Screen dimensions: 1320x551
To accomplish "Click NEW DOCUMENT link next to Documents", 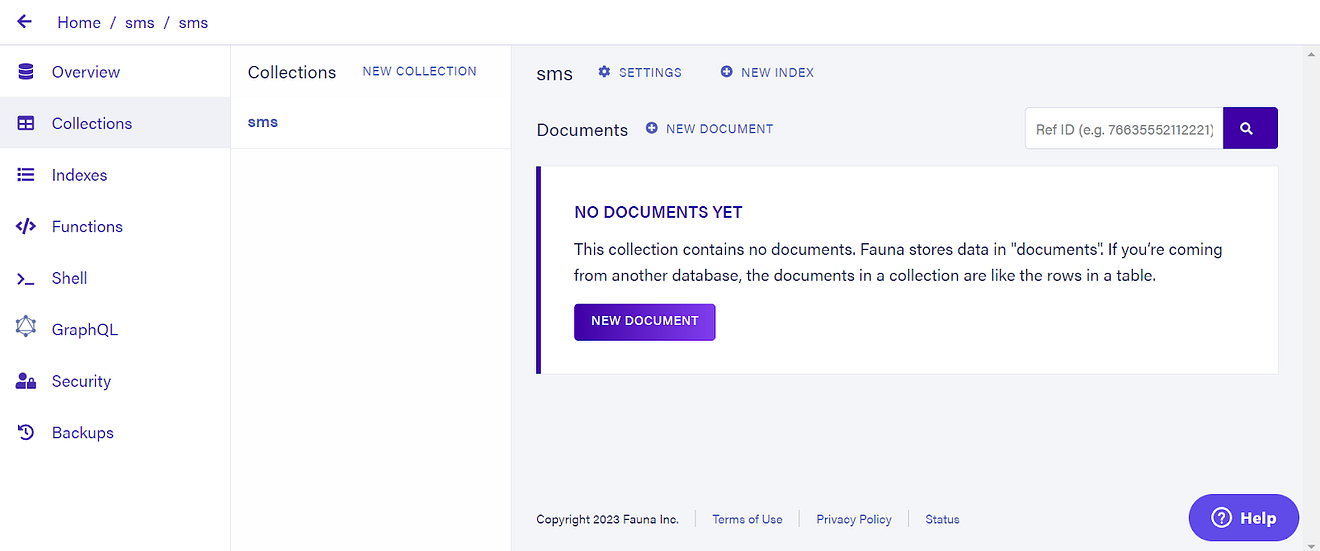I will (710, 128).
